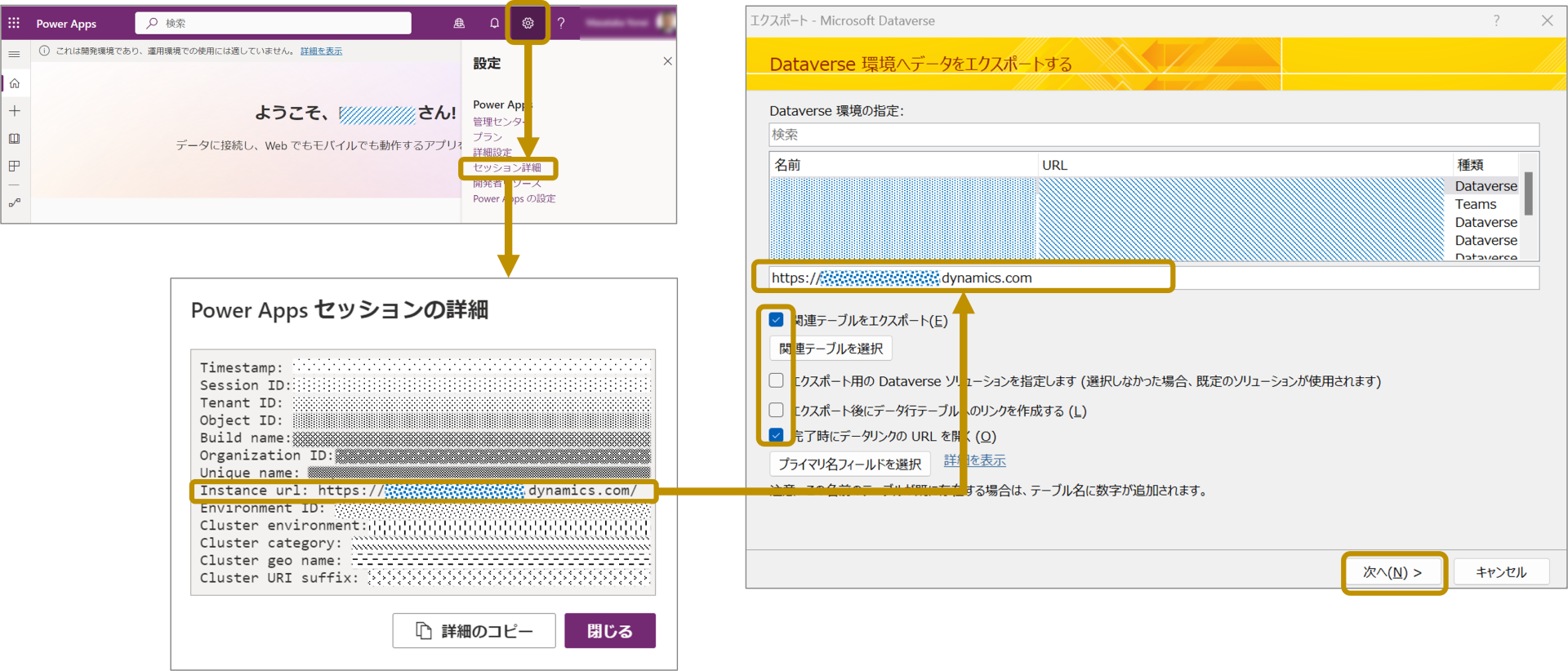Open the Apps grid icon in sidebar
The height and width of the screenshot is (671, 1568).
[15, 167]
